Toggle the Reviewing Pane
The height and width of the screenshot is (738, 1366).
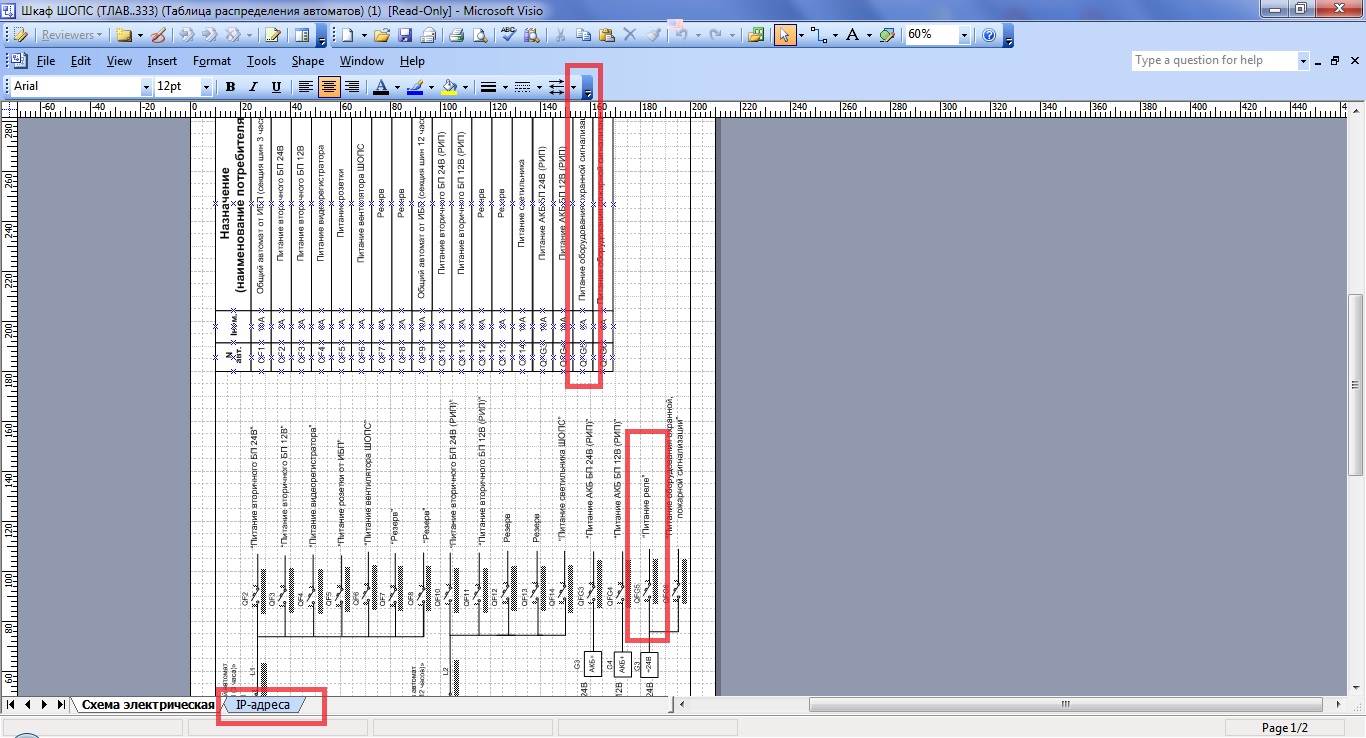tap(302, 35)
